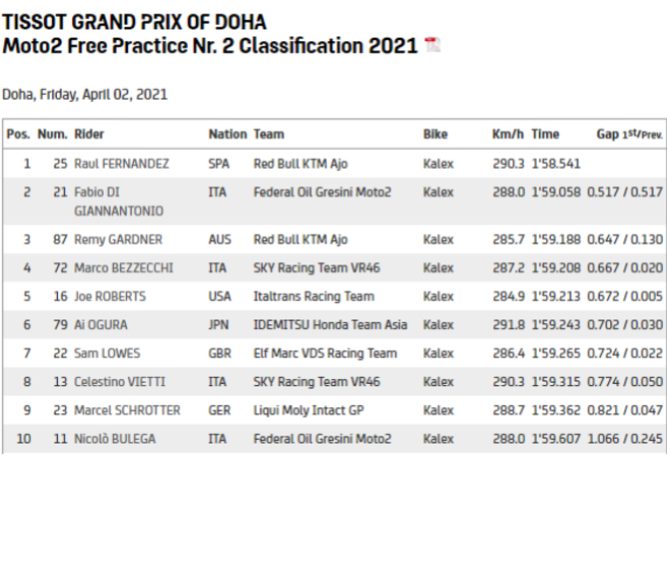Click the Pos. column header
667x580 pixels.
(18, 134)
